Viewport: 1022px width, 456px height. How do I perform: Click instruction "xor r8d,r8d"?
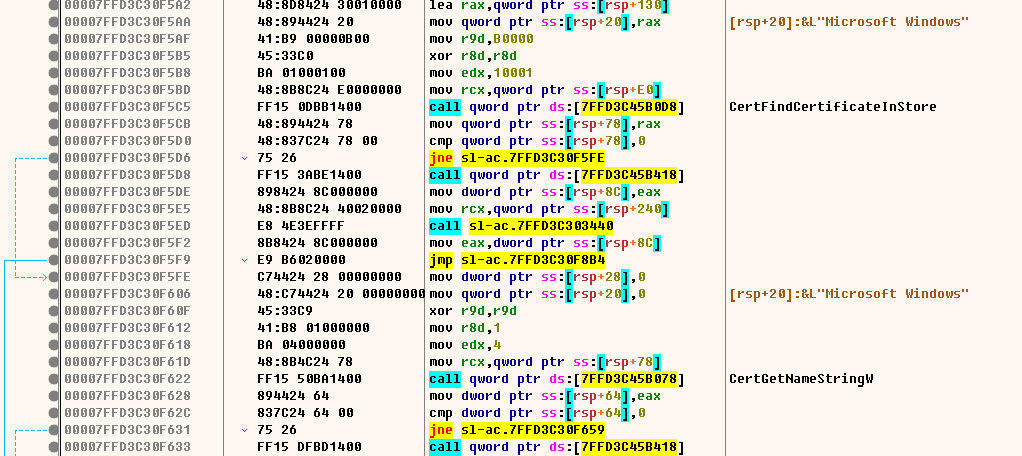[473, 55]
